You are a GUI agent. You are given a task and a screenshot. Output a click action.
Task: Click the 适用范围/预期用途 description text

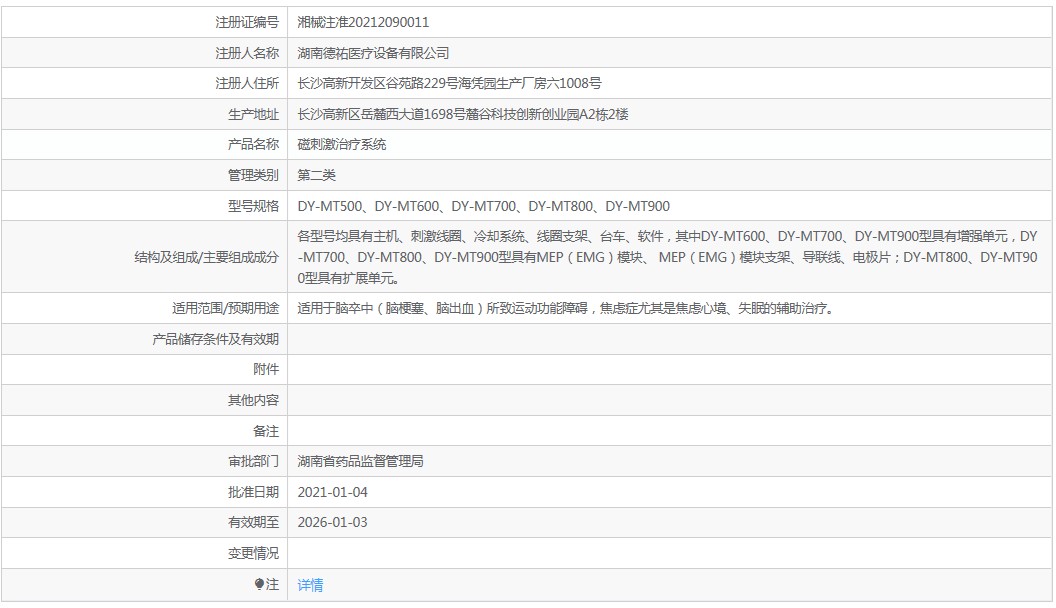coord(565,308)
